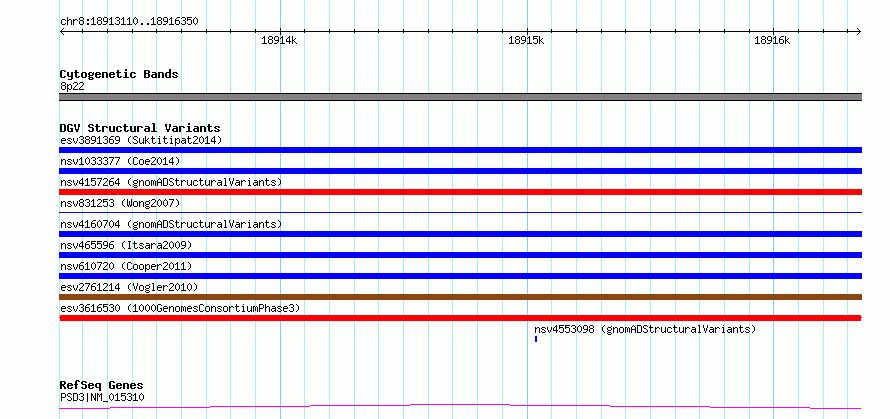
Task: Click the PSD3|NM_015310 gene label
Action: point(102,397)
